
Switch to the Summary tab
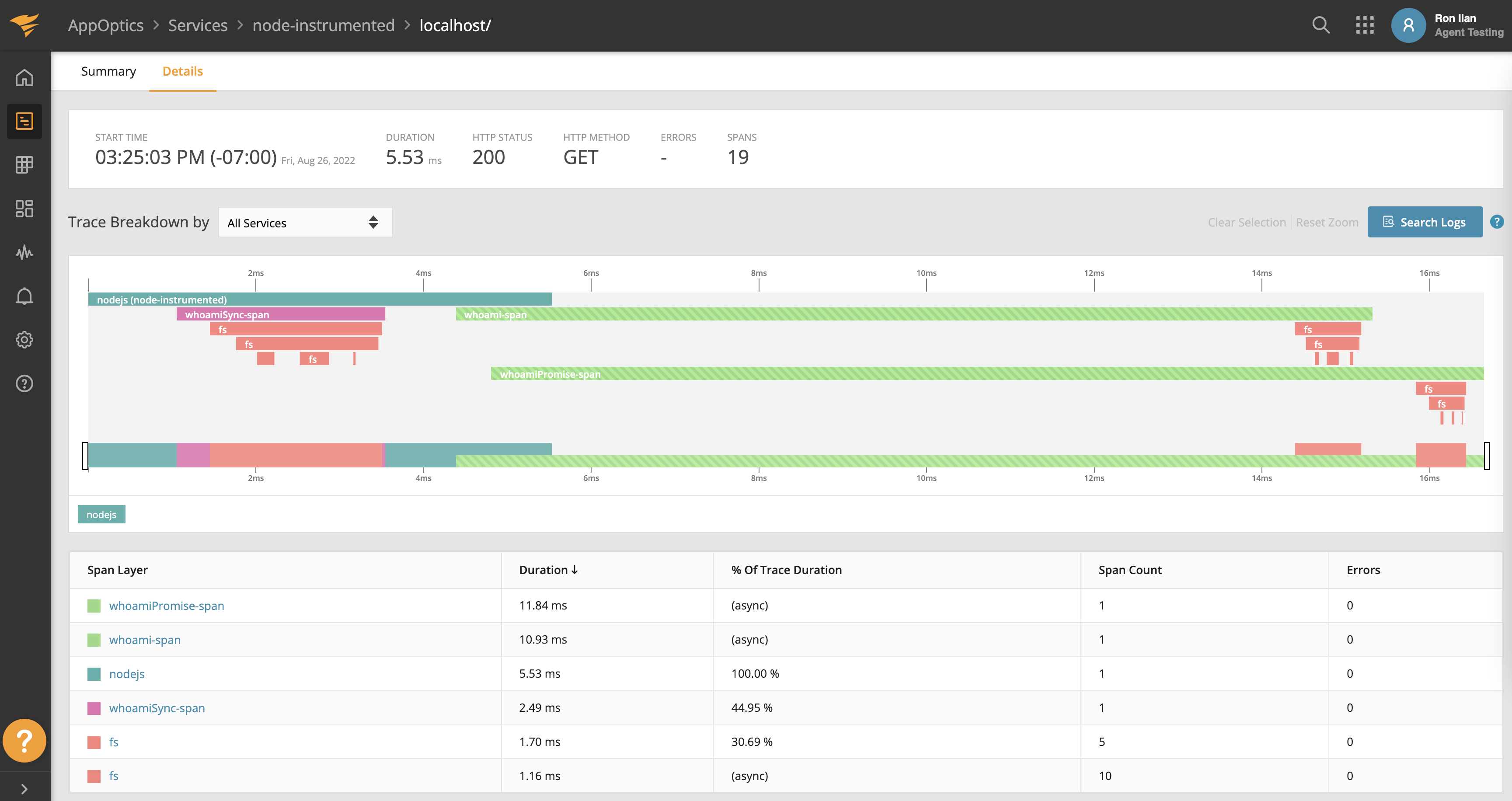pos(108,71)
